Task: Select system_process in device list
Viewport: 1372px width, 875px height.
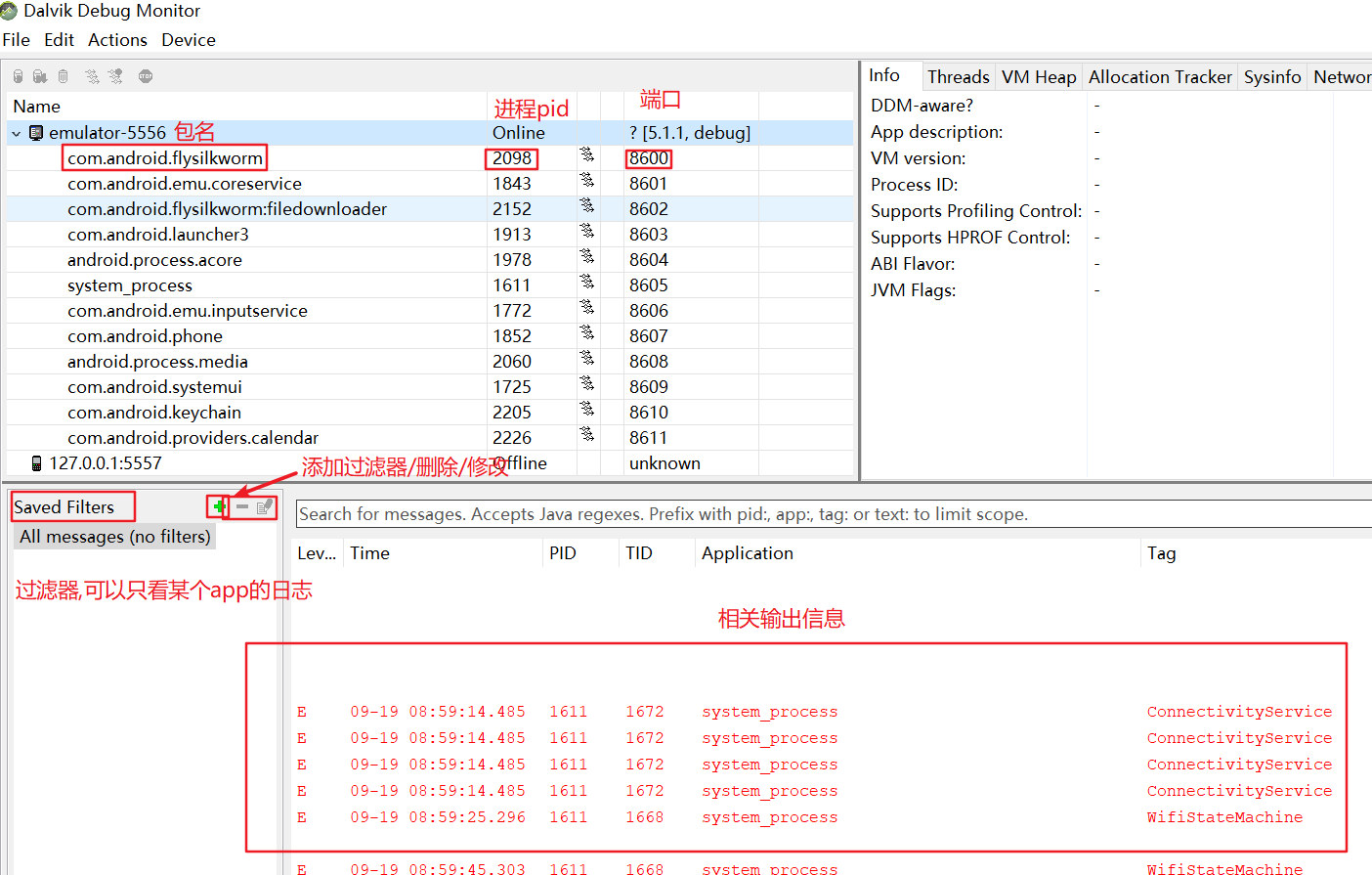Action: 130,285
